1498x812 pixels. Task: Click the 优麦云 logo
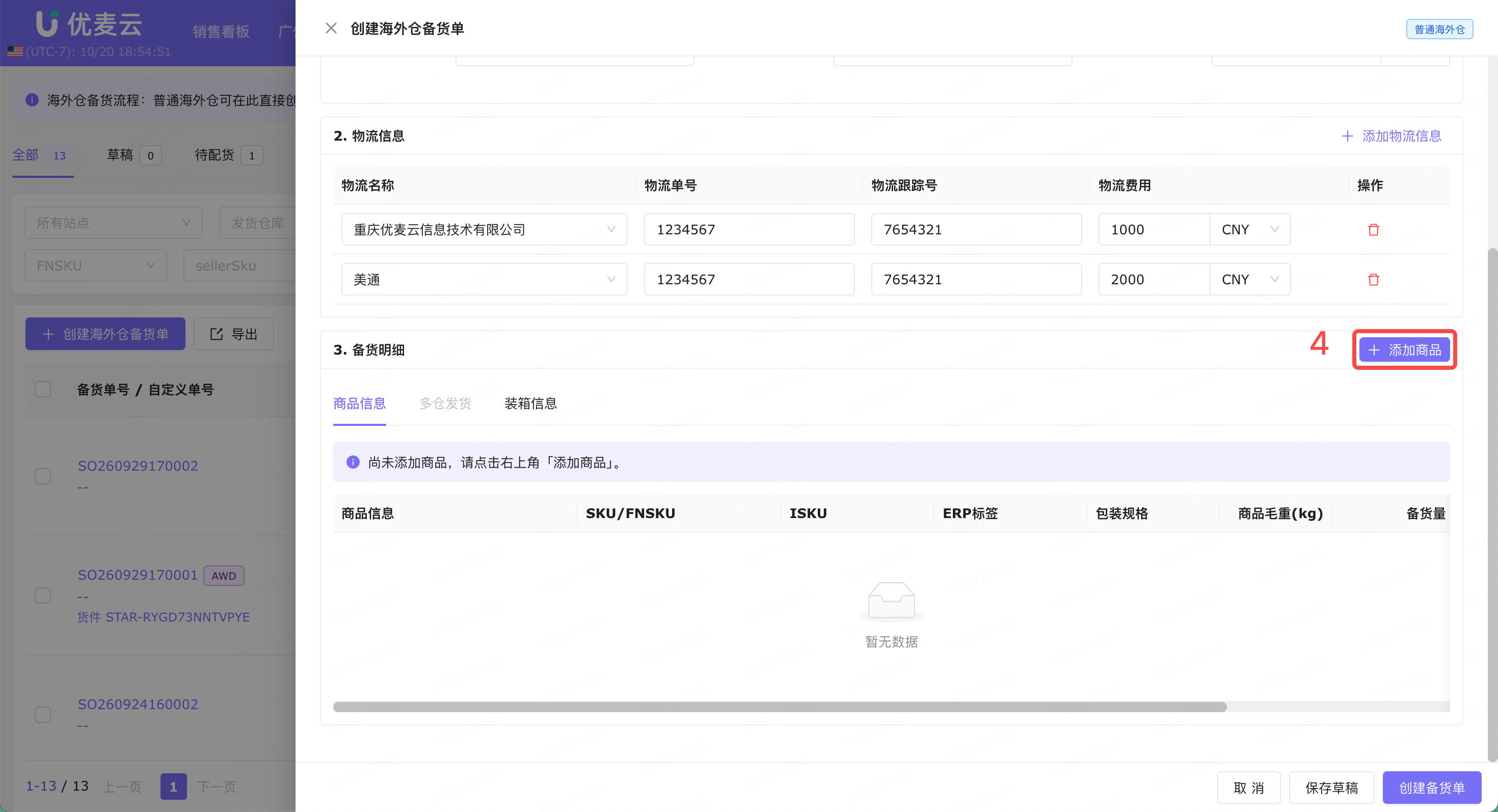pyautogui.click(x=89, y=24)
